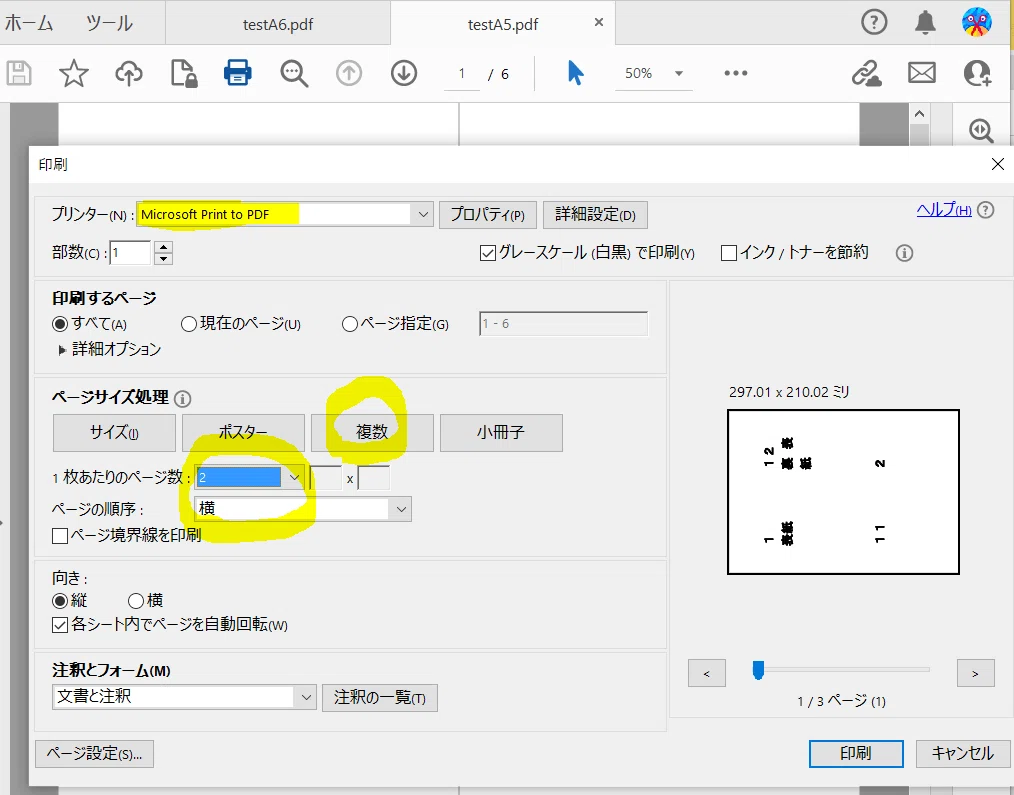Viewport: 1014px width, 795px height.
Task: Switch to testA6.pdf tab
Action: [x=278, y=24]
